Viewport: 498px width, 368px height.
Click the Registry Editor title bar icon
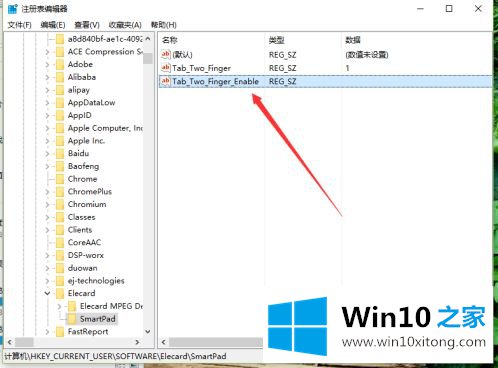pyautogui.click(x=13, y=9)
